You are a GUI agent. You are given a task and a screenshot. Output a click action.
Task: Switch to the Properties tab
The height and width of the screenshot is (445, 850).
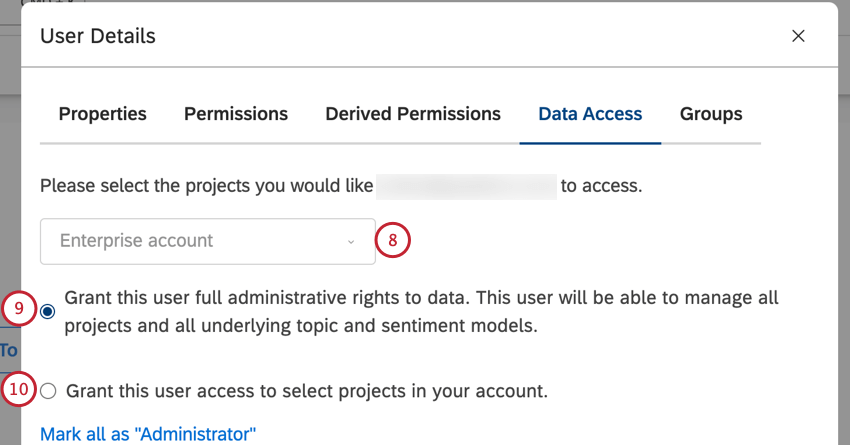point(102,114)
